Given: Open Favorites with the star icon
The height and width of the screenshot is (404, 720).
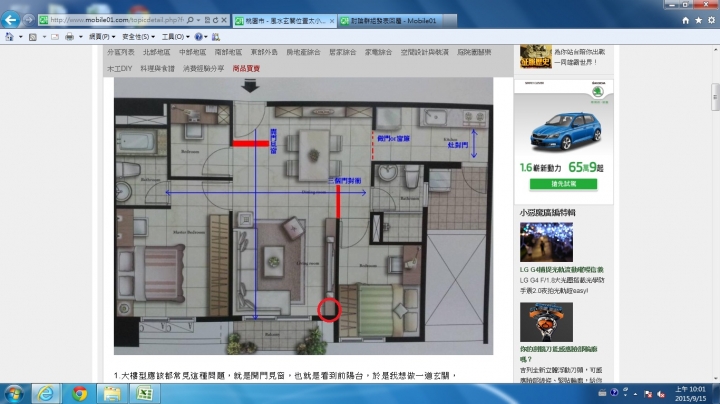Looking at the screenshot, I should tap(698, 20).
